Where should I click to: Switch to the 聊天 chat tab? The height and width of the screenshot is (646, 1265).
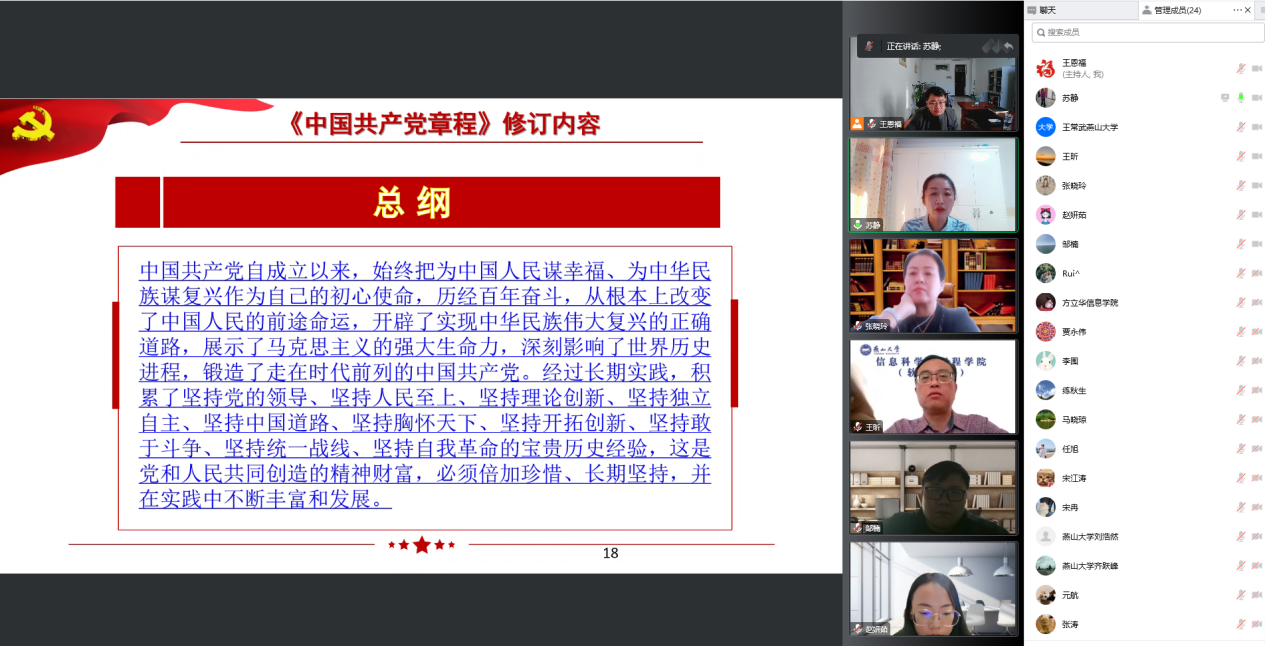pyautogui.click(x=1047, y=10)
